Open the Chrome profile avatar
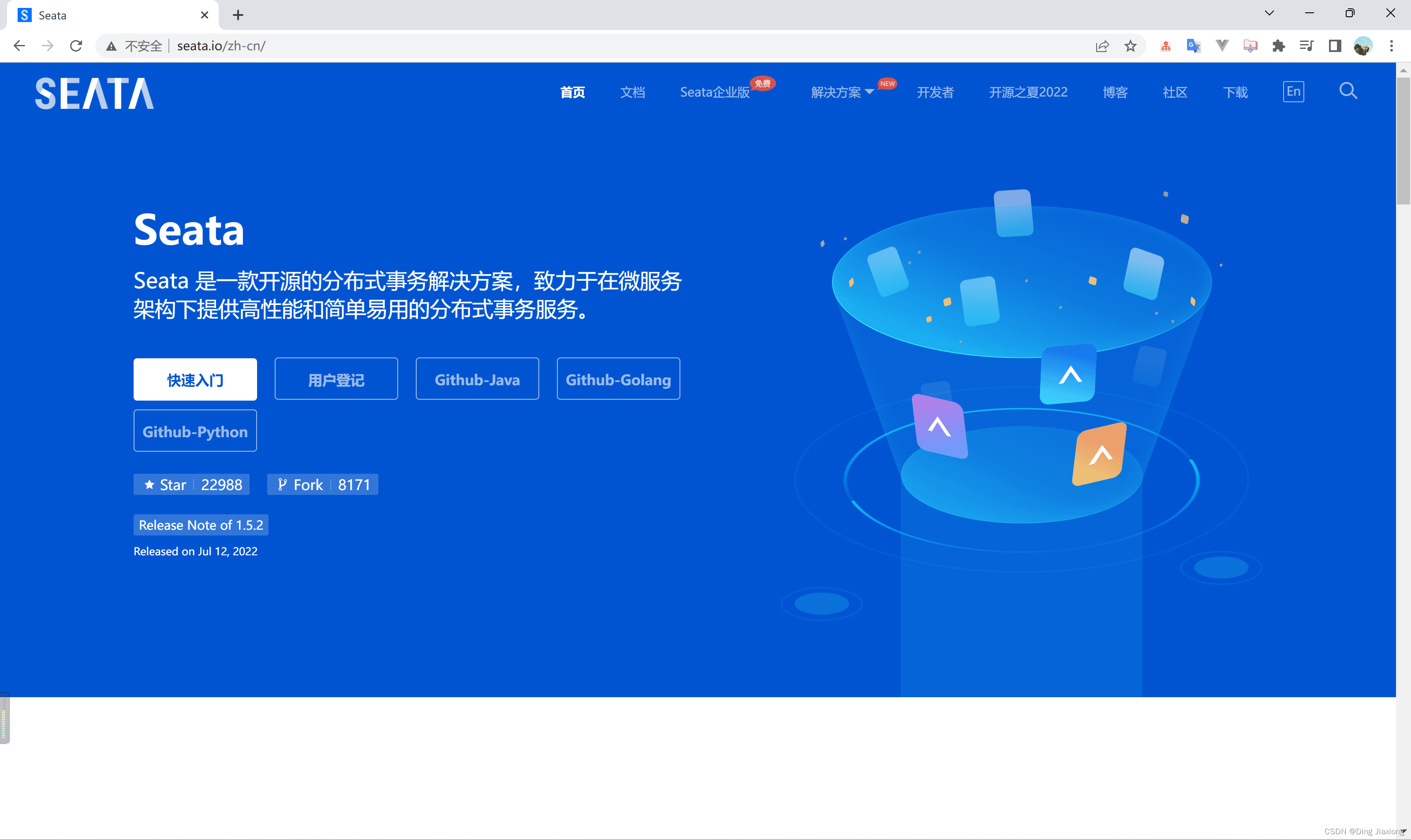Viewport: 1411px width, 840px height. pyautogui.click(x=1363, y=46)
